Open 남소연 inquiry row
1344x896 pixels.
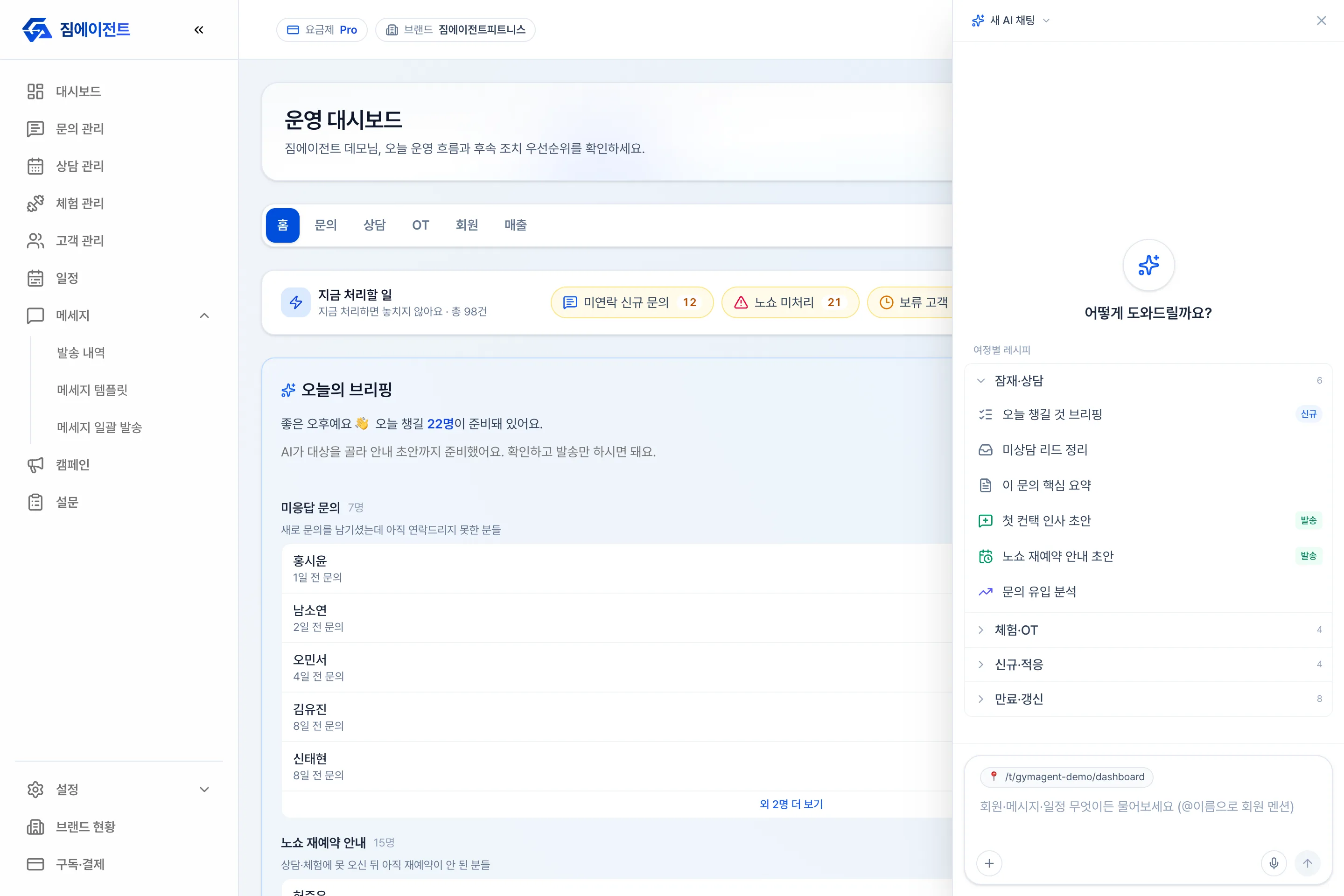[x=617, y=618]
